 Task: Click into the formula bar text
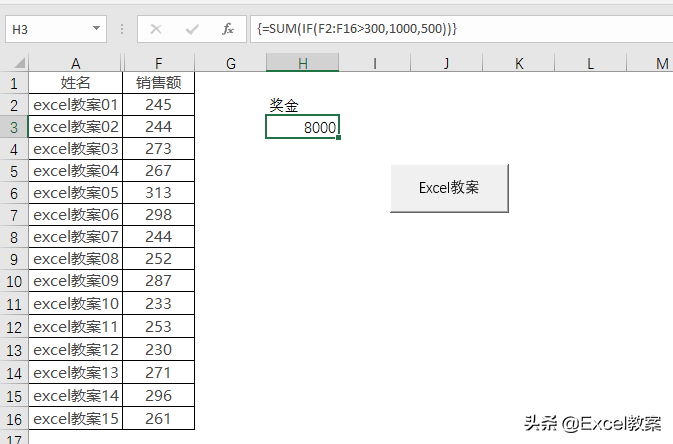coord(357,29)
